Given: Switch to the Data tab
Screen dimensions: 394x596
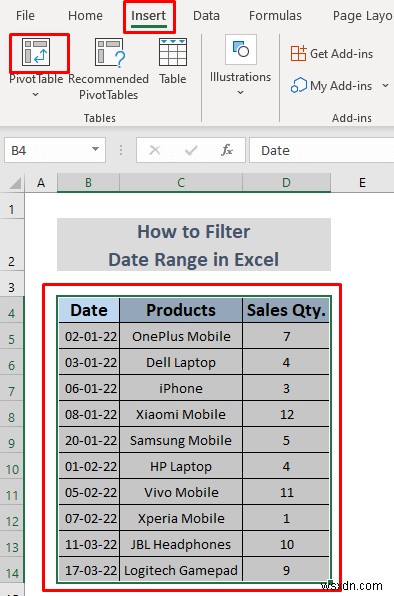Looking at the screenshot, I should (x=206, y=16).
